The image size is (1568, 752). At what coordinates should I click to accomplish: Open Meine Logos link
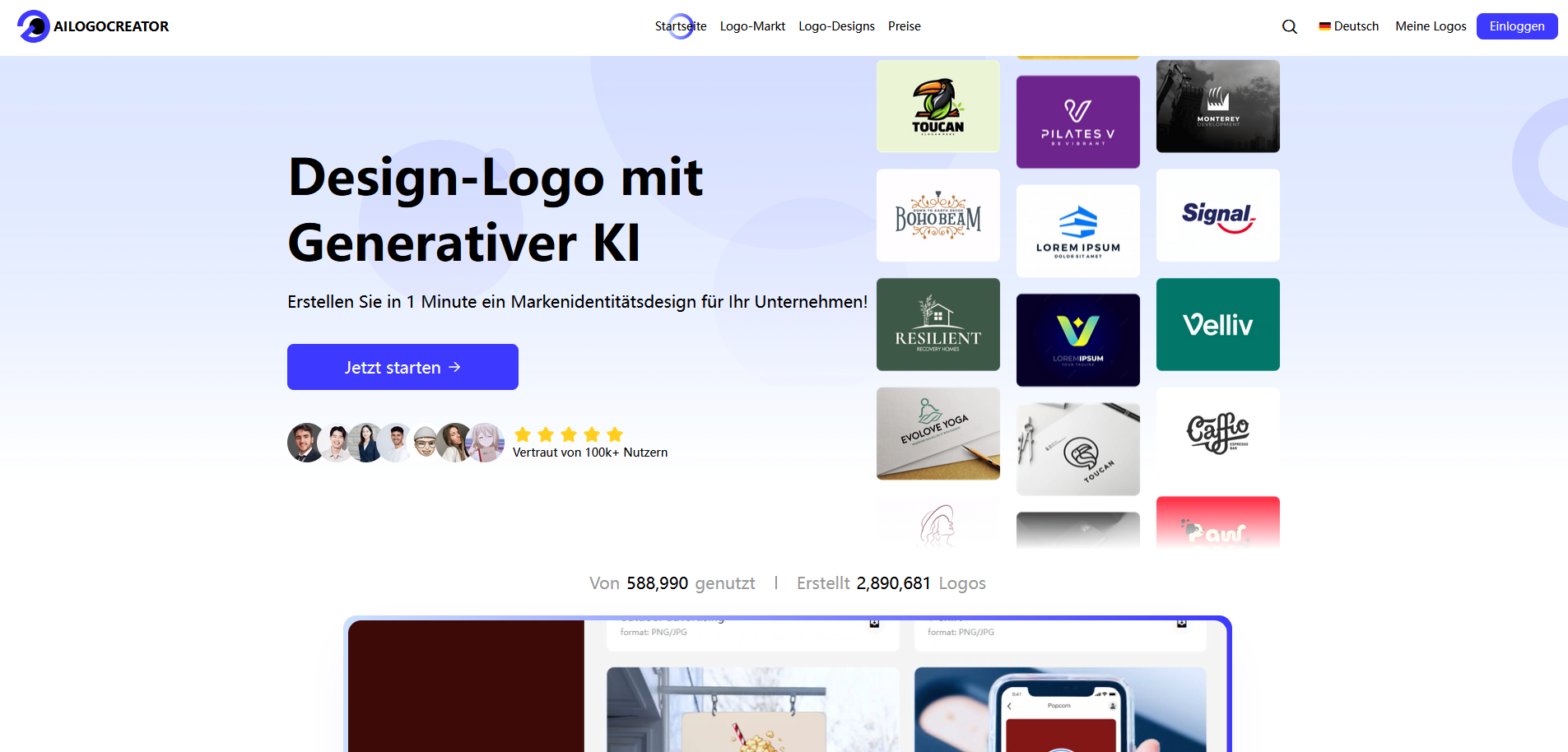(1431, 26)
